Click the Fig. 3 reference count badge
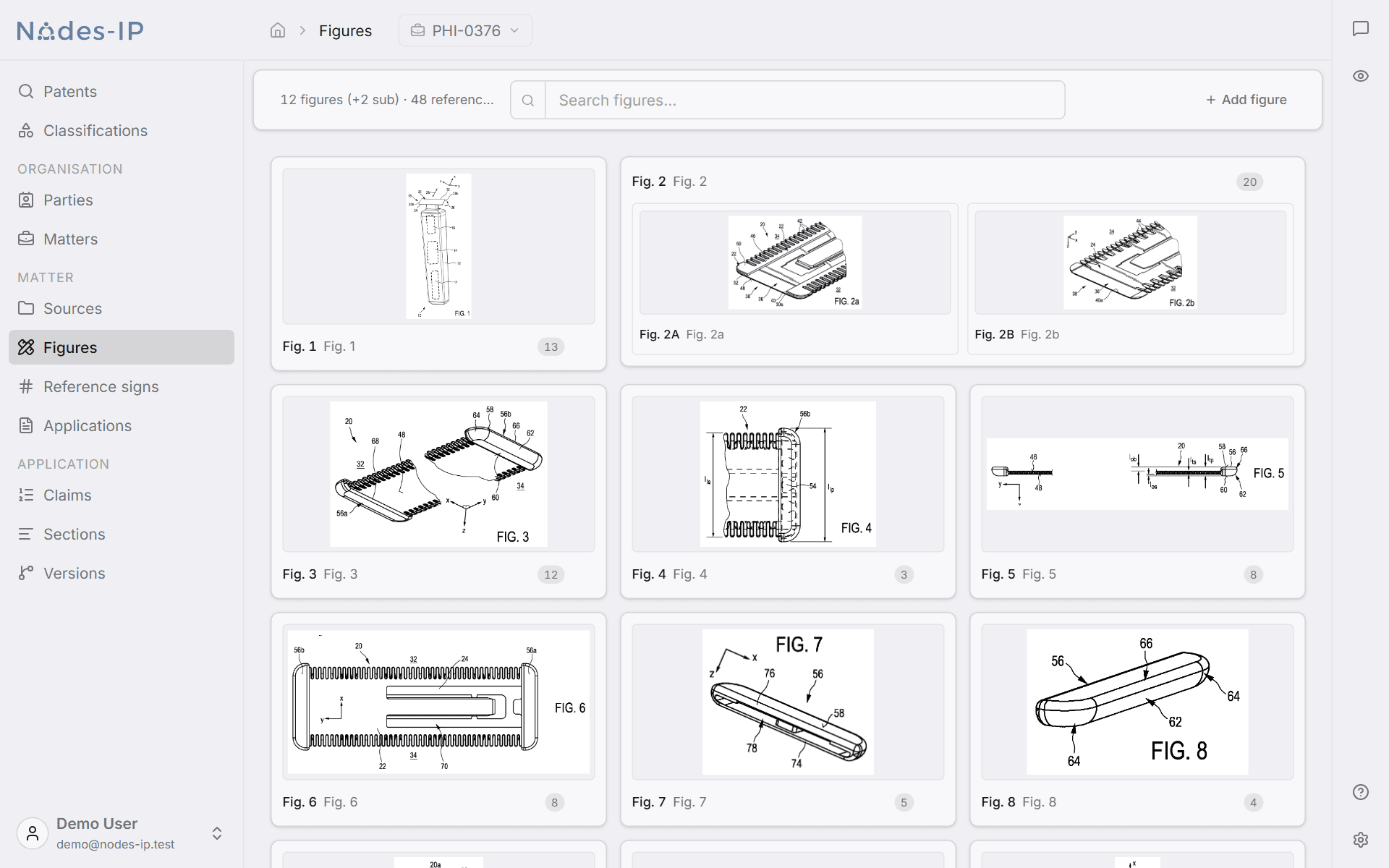This screenshot has width=1389, height=868. pos(551,574)
